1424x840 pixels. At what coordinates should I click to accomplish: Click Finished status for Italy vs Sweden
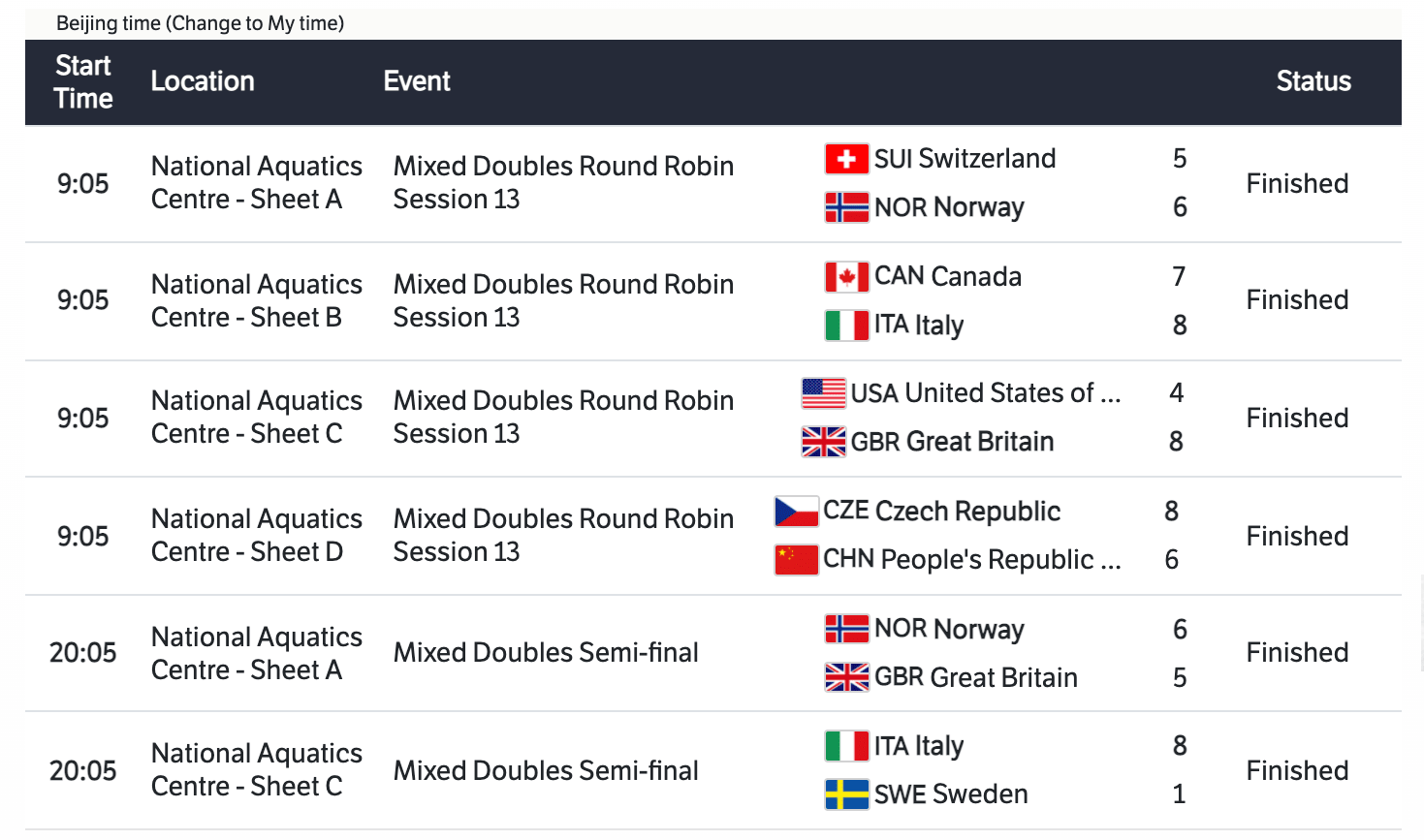pos(1297,771)
